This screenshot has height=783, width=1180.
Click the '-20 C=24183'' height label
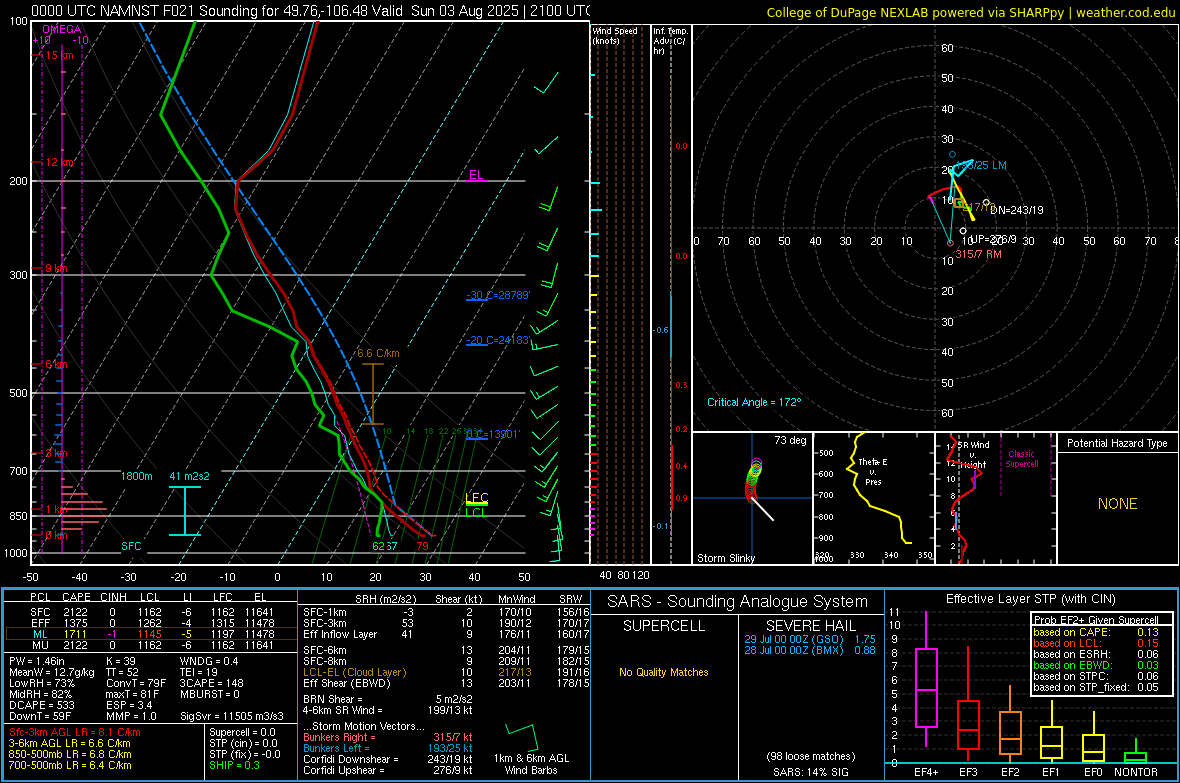(x=498, y=340)
